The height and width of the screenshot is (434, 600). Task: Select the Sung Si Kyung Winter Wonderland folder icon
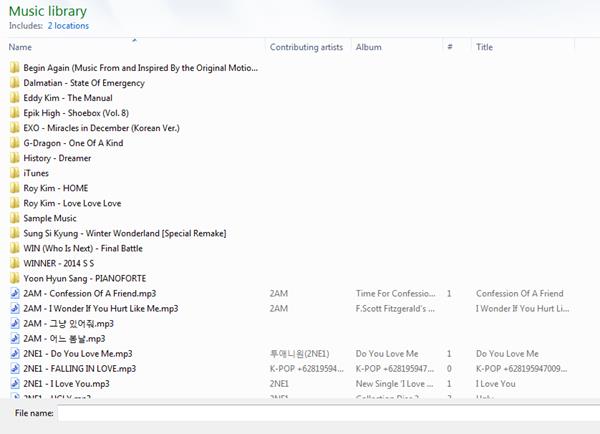[15, 233]
